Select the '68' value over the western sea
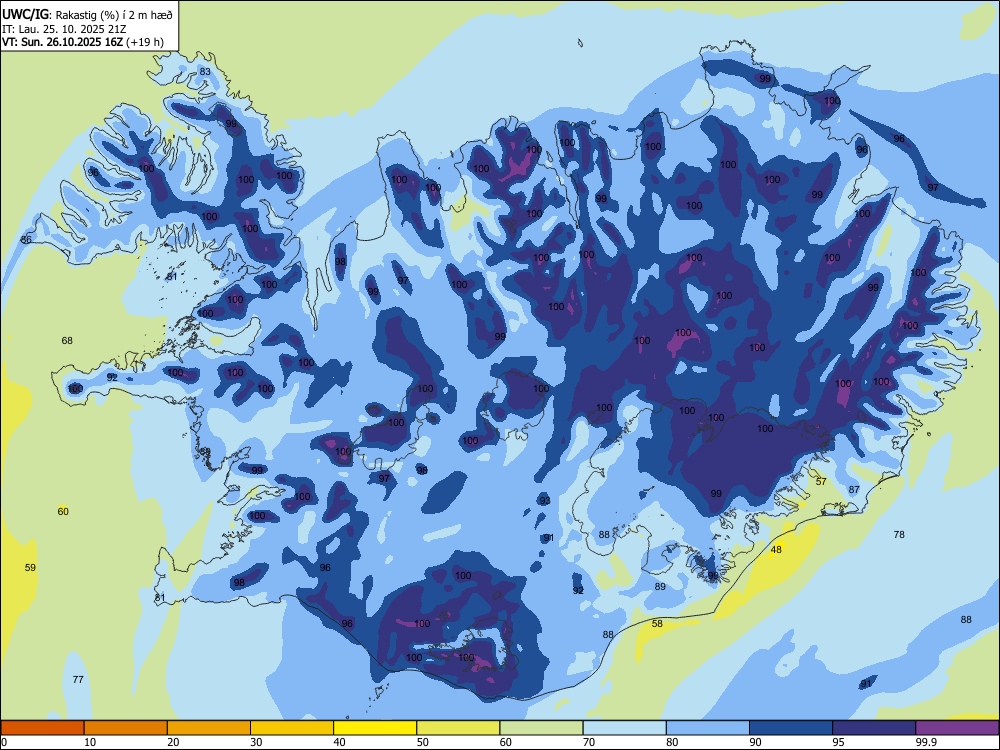Viewport: 1000px width, 750px height. [x=67, y=341]
